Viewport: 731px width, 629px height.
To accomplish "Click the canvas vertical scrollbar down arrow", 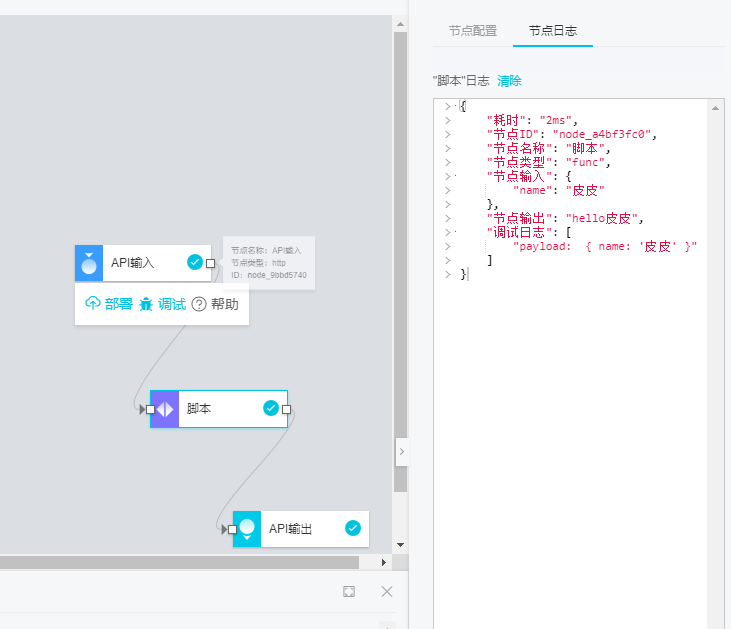I will 400,545.
